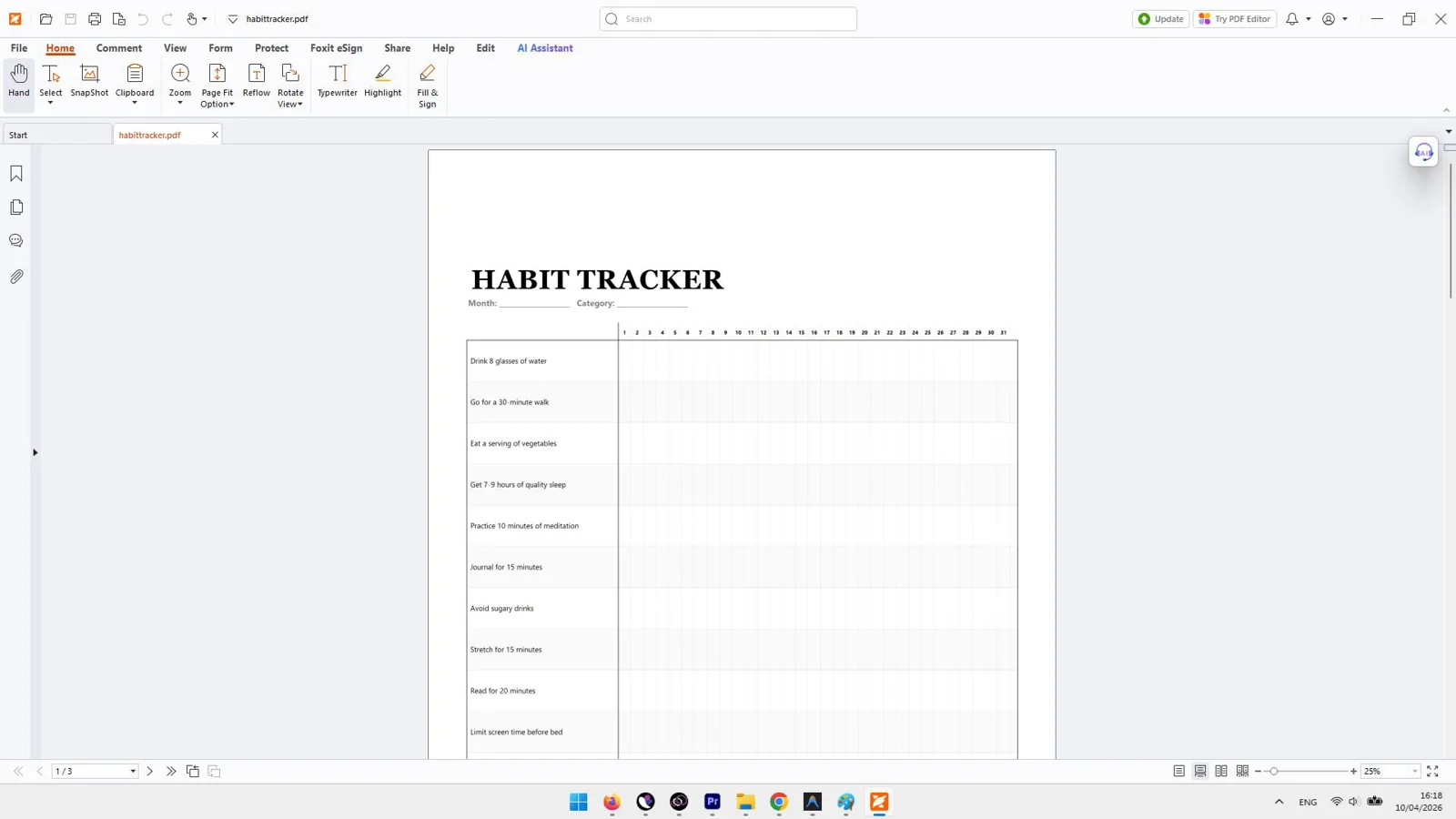Open the Attachments panel

click(16, 277)
